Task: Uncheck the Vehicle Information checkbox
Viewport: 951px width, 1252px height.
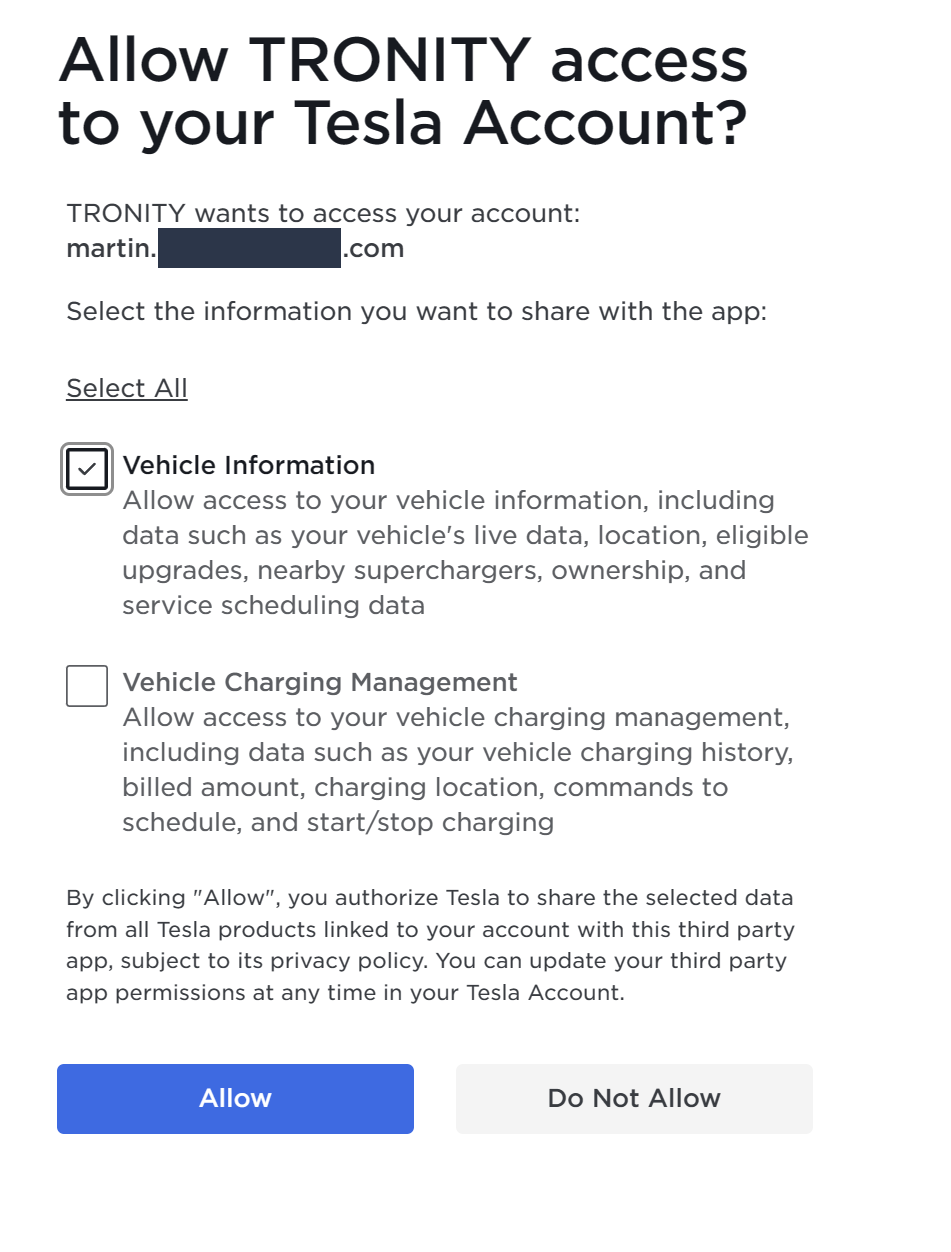Action: pyautogui.click(x=87, y=469)
